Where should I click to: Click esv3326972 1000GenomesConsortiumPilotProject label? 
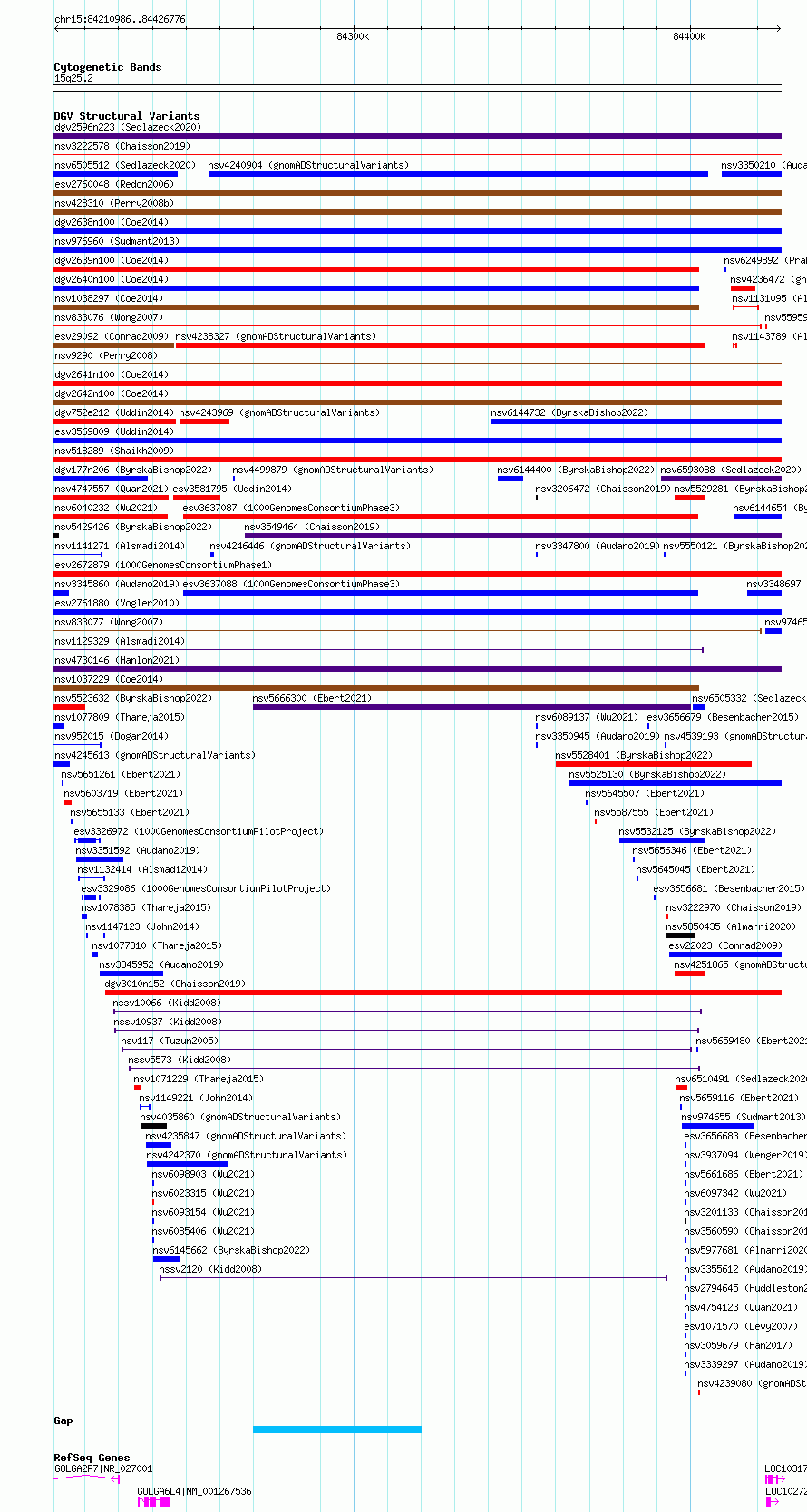click(x=199, y=832)
